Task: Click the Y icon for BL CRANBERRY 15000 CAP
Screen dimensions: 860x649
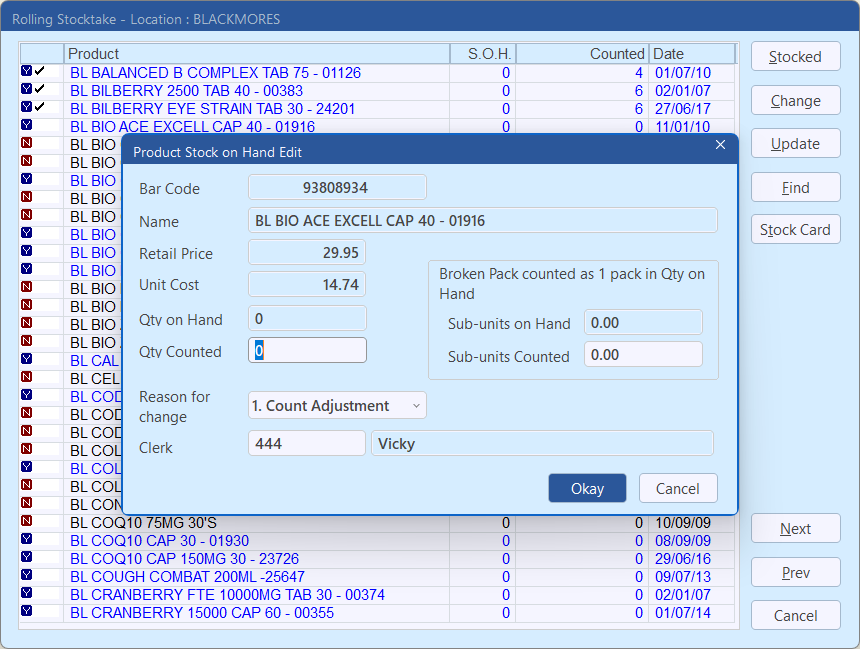Action: 26,612
